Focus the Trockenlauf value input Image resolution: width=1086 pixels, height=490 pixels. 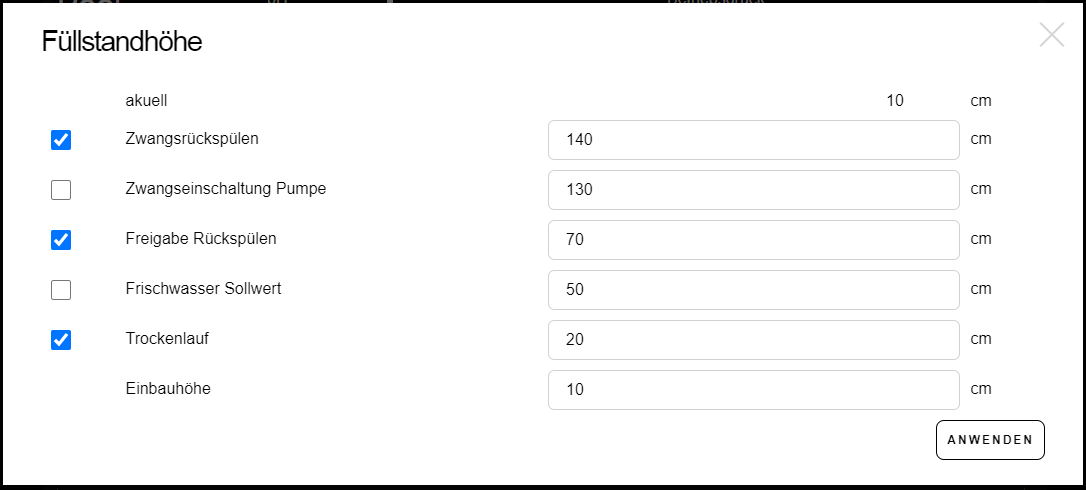pyautogui.click(x=753, y=340)
